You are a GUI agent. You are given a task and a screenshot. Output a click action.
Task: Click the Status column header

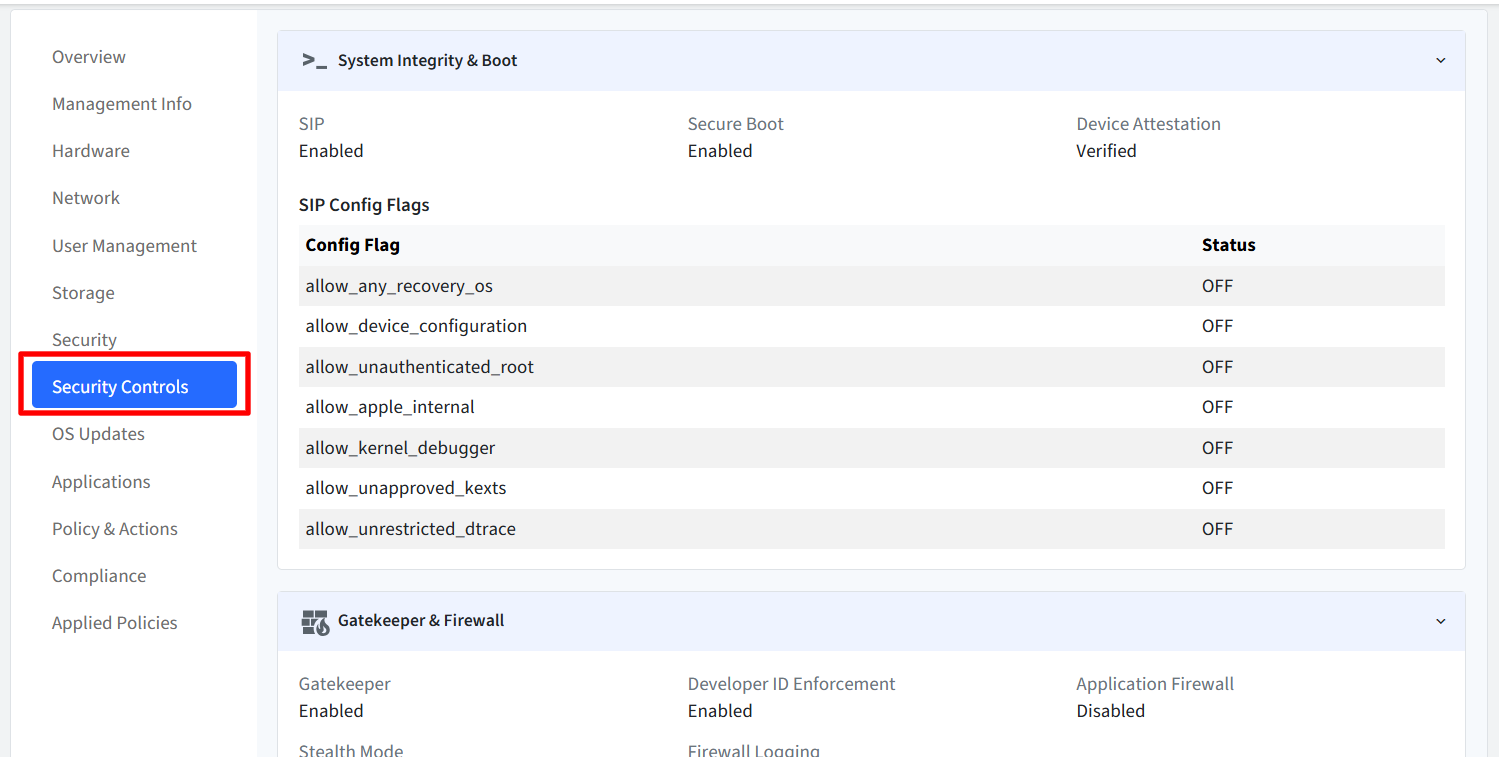[1229, 245]
